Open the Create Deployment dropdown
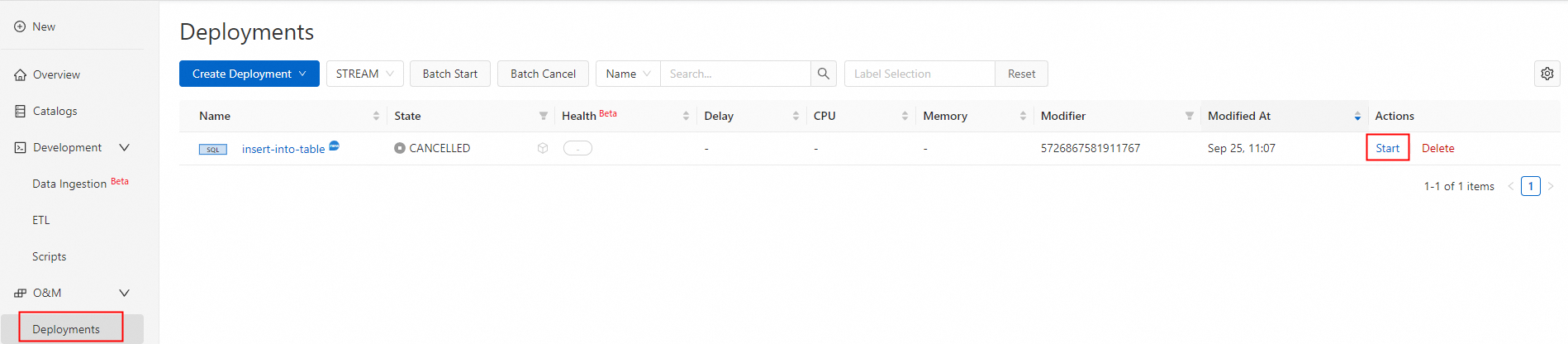The width and height of the screenshot is (1568, 344). click(x=249, y=74)
